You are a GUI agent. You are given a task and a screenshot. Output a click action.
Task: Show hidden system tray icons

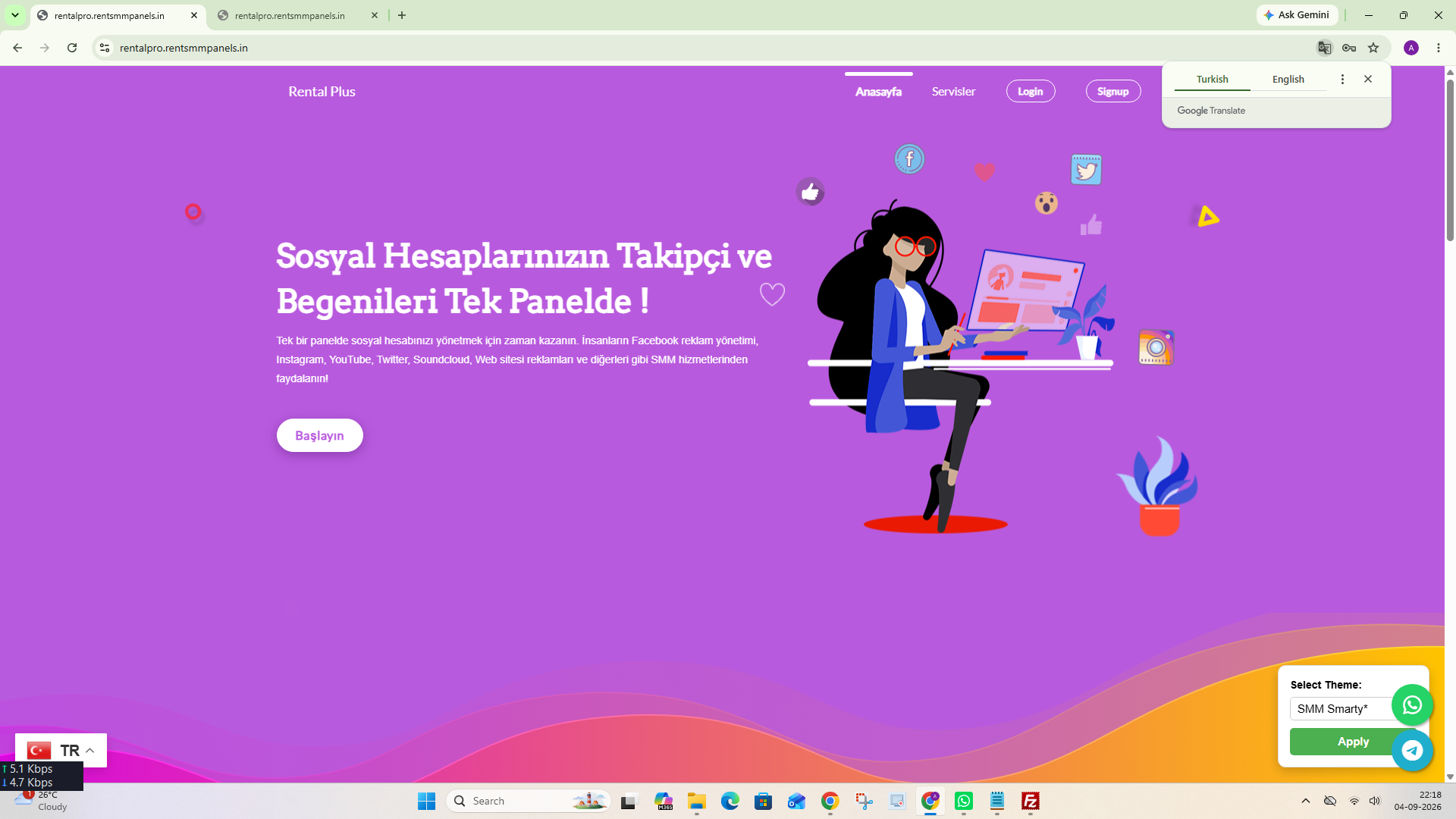(1305, 801)
